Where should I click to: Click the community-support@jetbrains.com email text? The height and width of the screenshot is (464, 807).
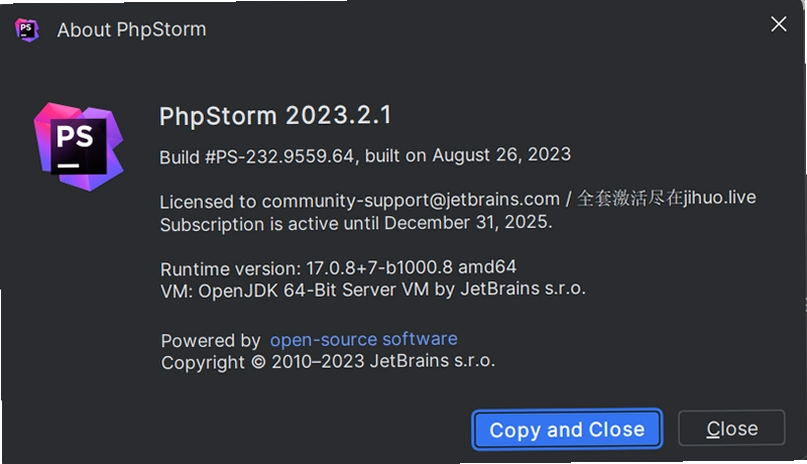410,200
